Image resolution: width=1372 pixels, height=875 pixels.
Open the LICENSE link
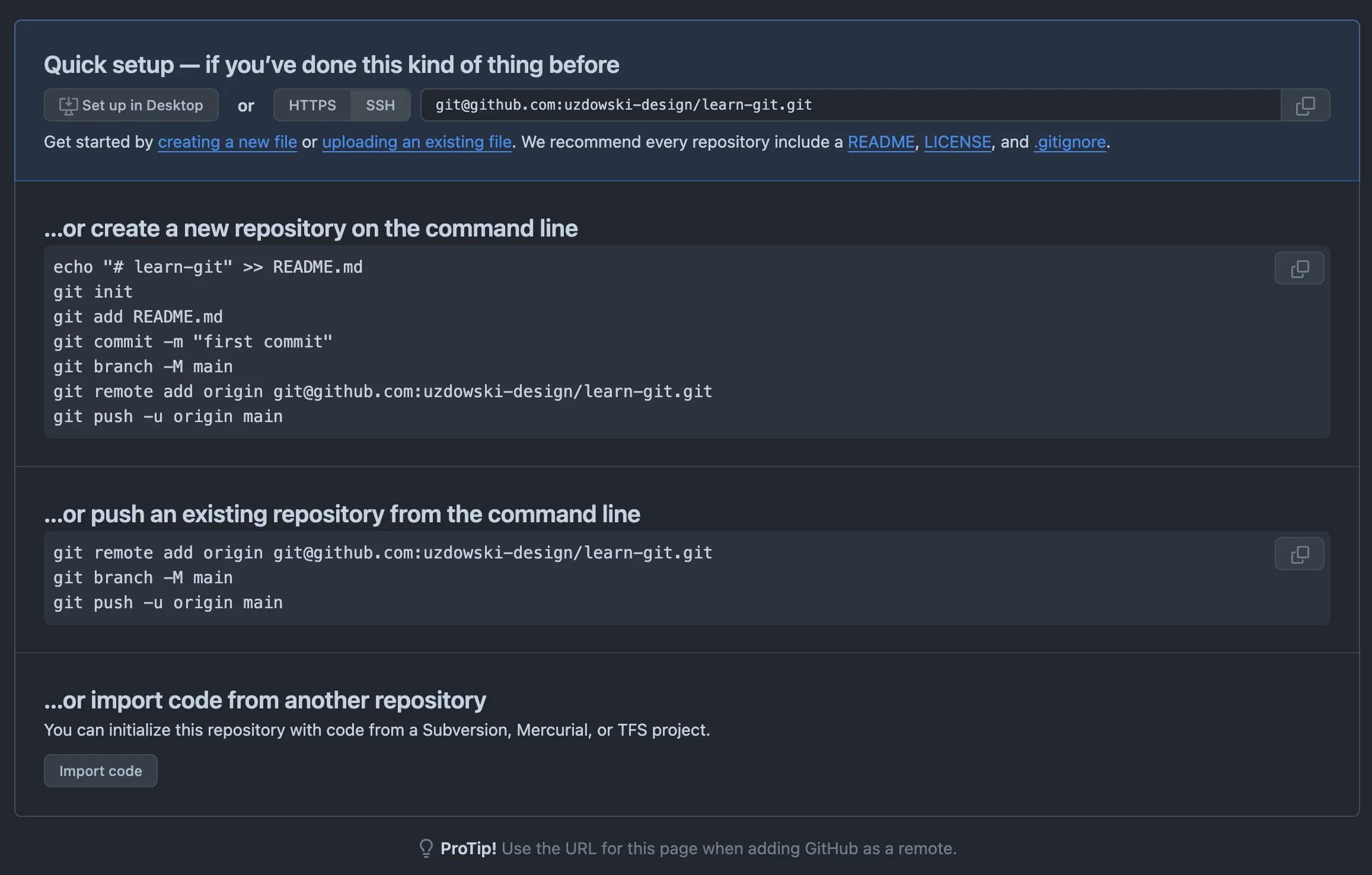tap(957, 142)
